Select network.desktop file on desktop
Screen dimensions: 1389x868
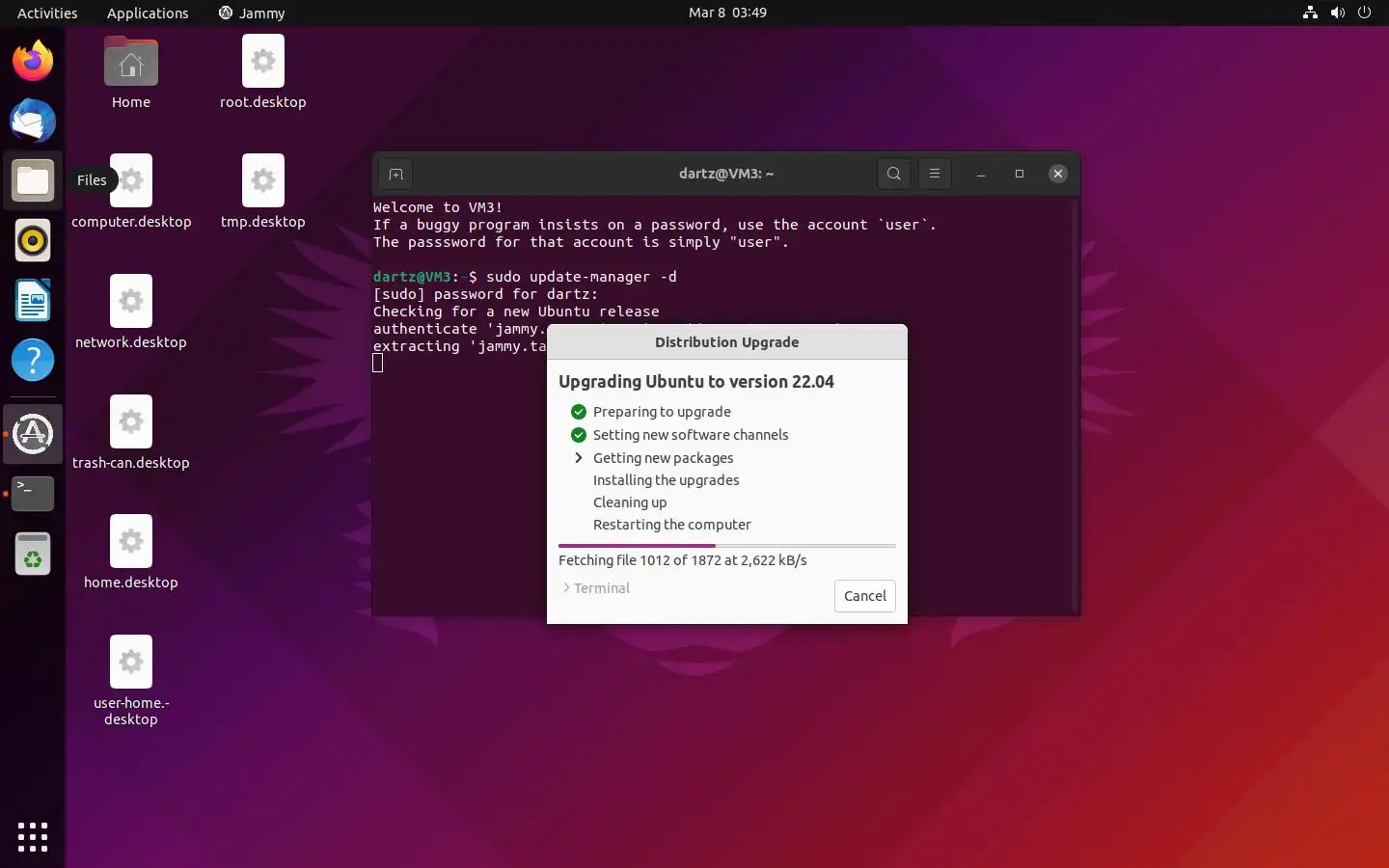[131, 312]
